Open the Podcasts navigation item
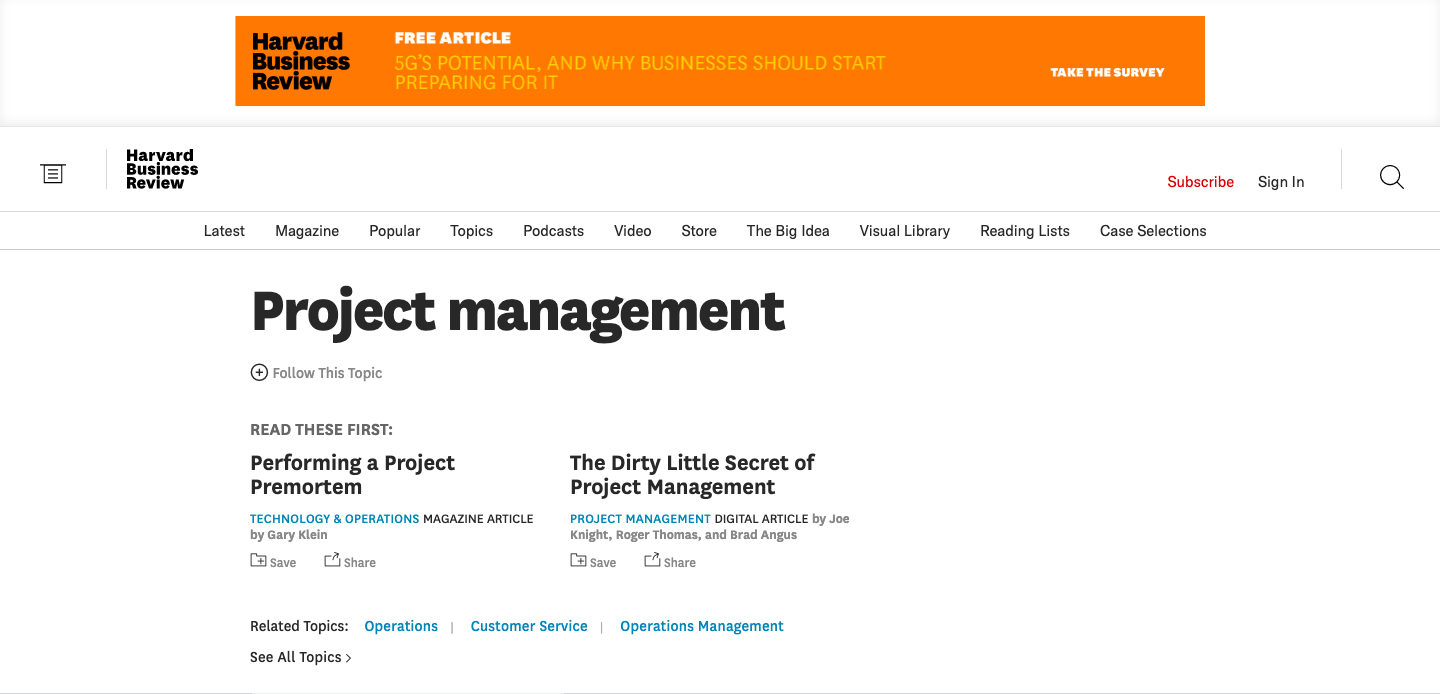Screen dimensions: 1440x694 point(553,231)
